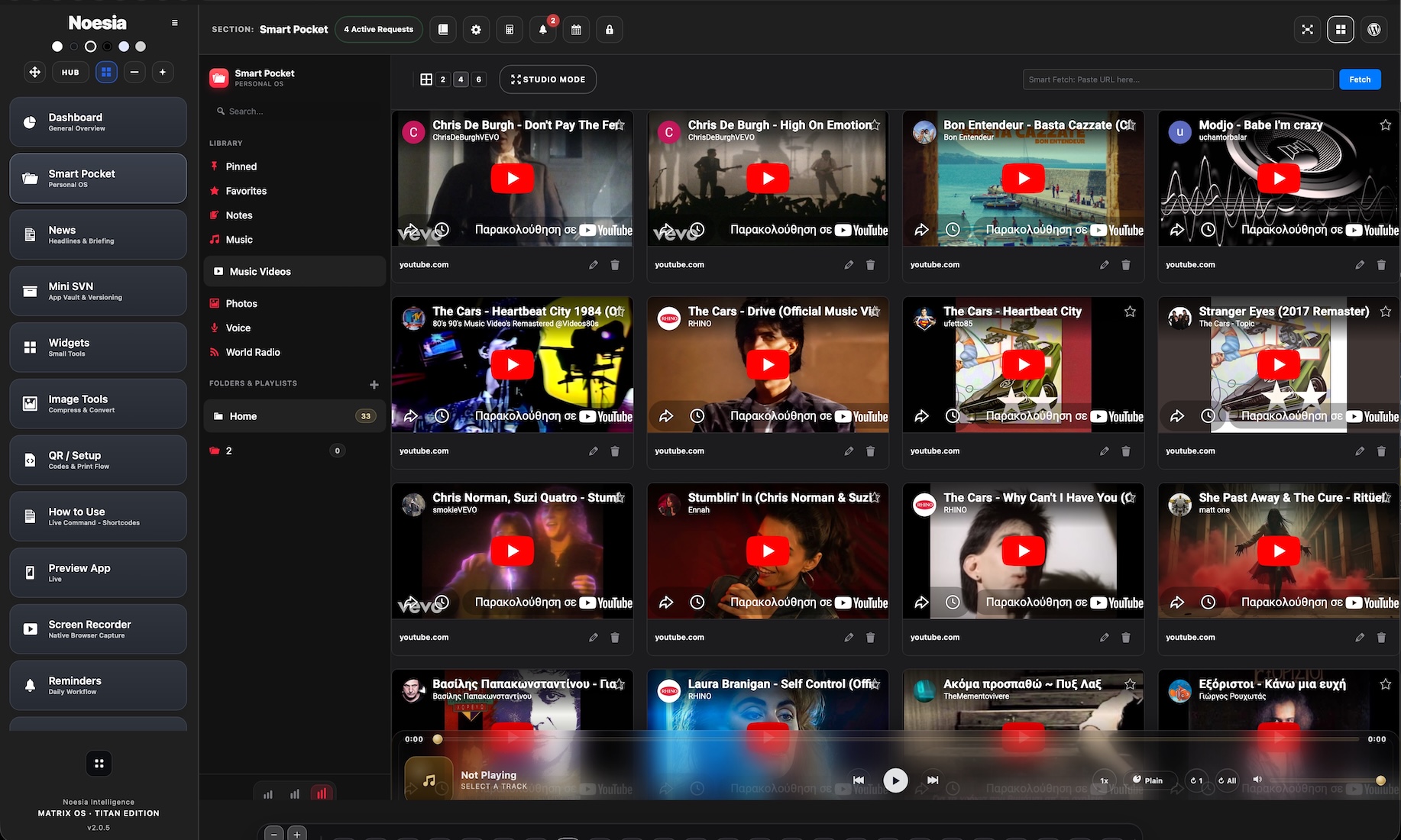Screen dimensions: 1401x840
Task: Edit the Chris De Burgh - High On Emotion card
Action: click(x=849, y=265)
